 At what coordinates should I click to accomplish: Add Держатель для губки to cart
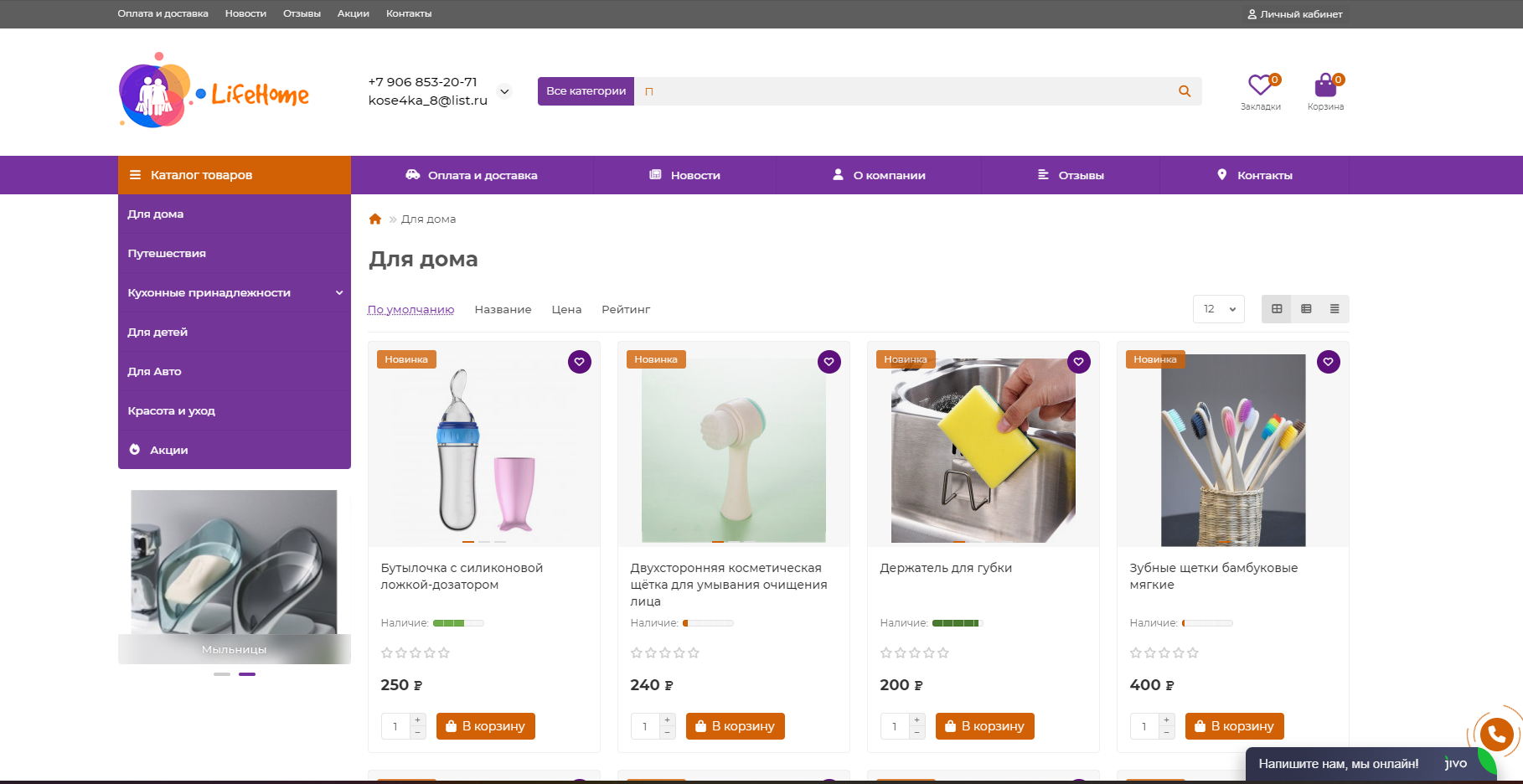(x=984, y=726)
